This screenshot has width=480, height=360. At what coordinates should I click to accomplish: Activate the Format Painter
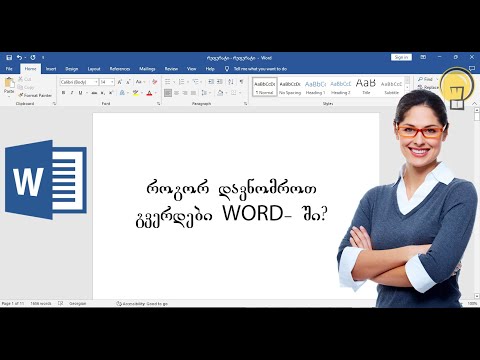pos(35,95)
